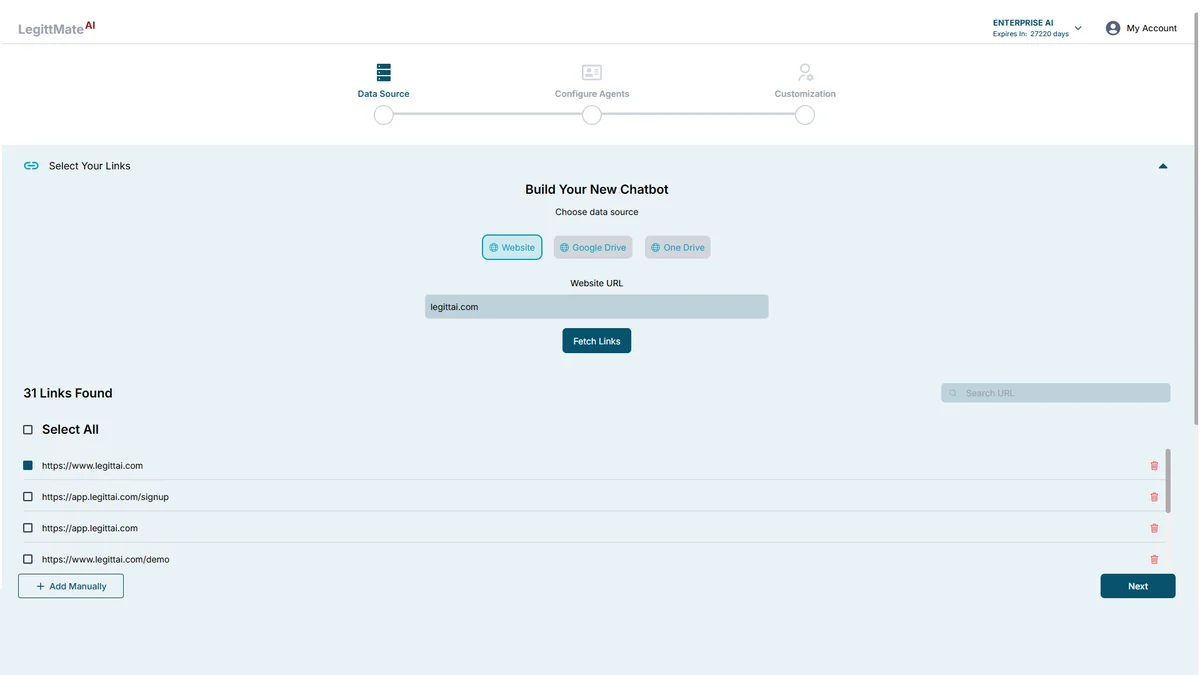Focus the Search URL input field
This screenshot has width=1200, height=675.
(1056, 393)
